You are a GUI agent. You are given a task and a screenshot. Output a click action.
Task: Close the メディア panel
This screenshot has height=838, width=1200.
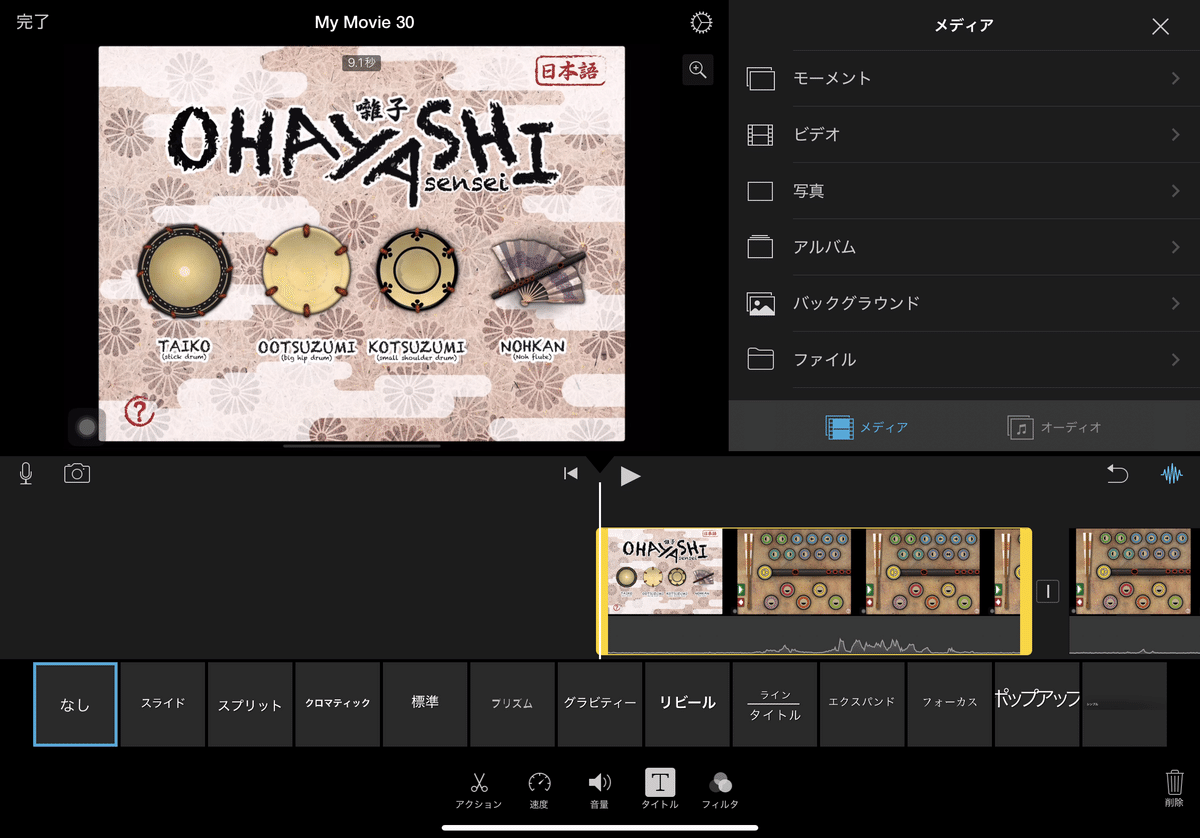1160,27
